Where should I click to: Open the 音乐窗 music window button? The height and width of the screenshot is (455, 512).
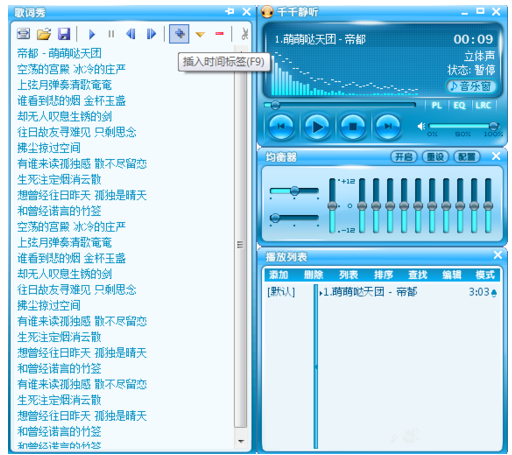tap(471, 86)
